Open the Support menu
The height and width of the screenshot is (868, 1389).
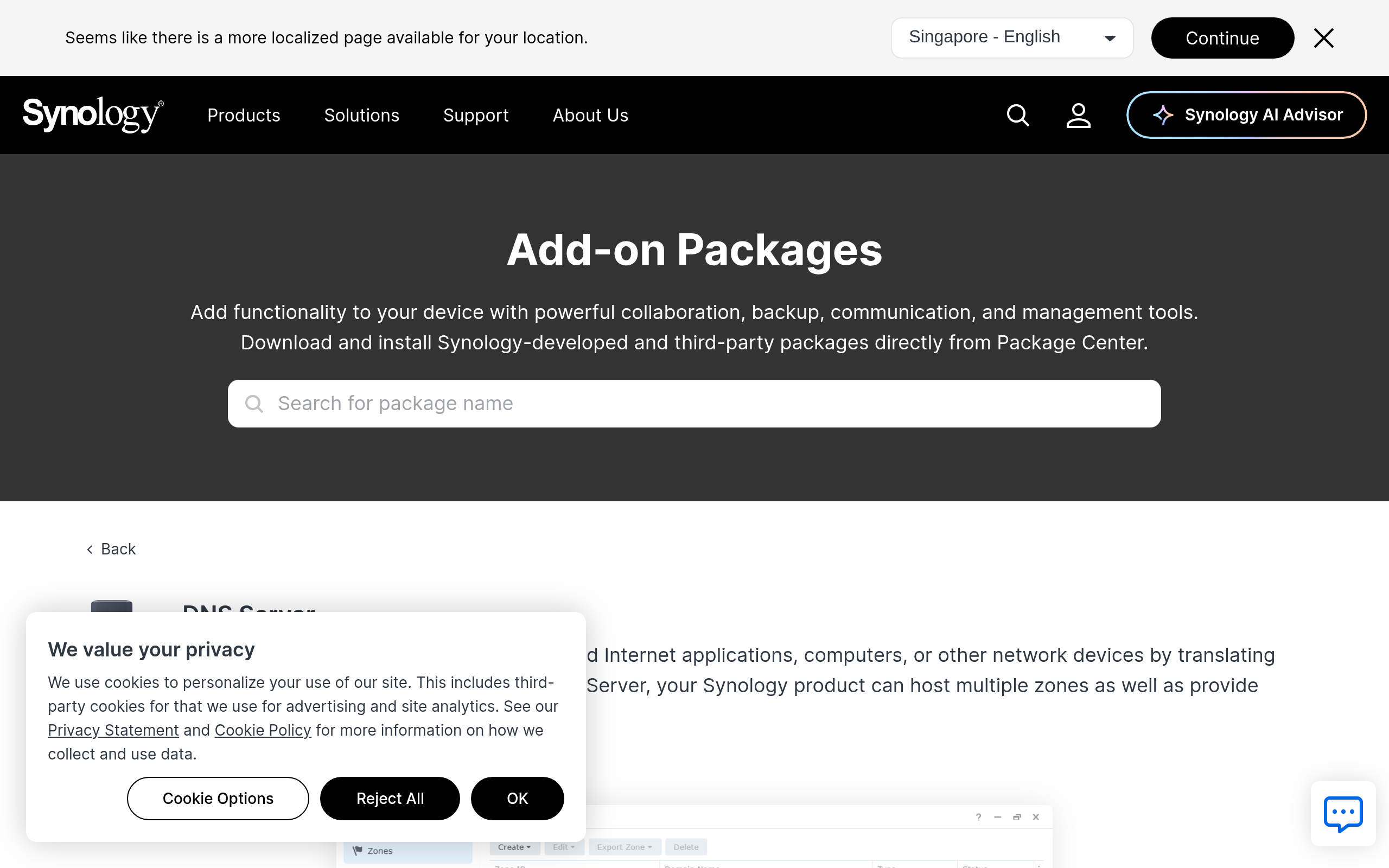[x=476, y=116]
